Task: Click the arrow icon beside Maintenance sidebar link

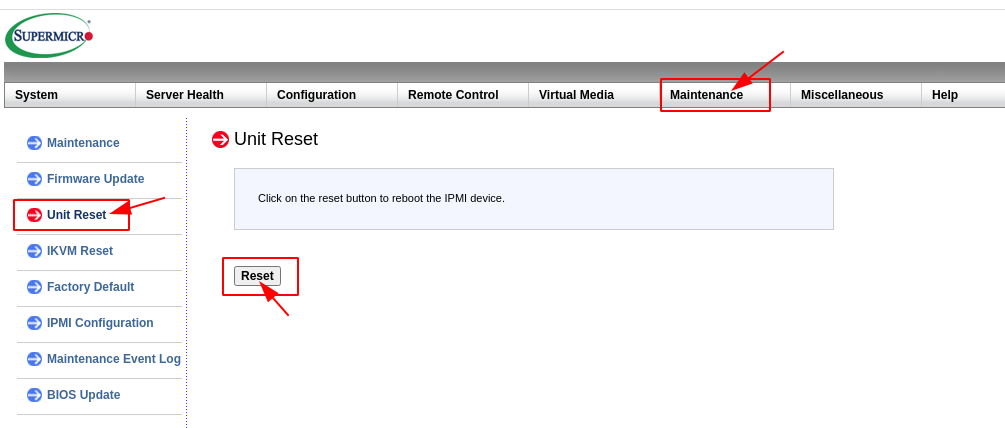Action: tap(34, 143)
